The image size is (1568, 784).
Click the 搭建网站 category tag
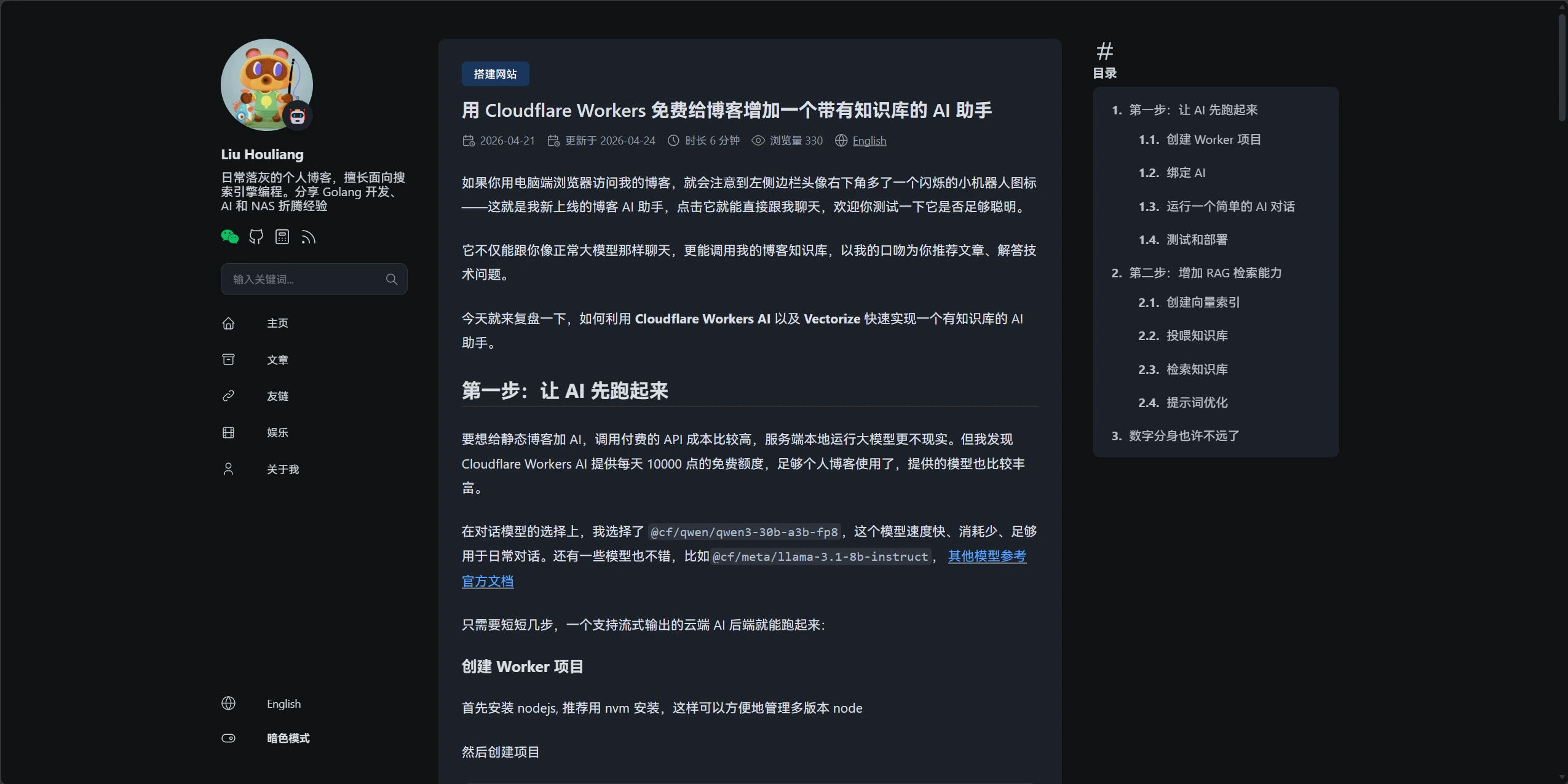coord(496,74)
